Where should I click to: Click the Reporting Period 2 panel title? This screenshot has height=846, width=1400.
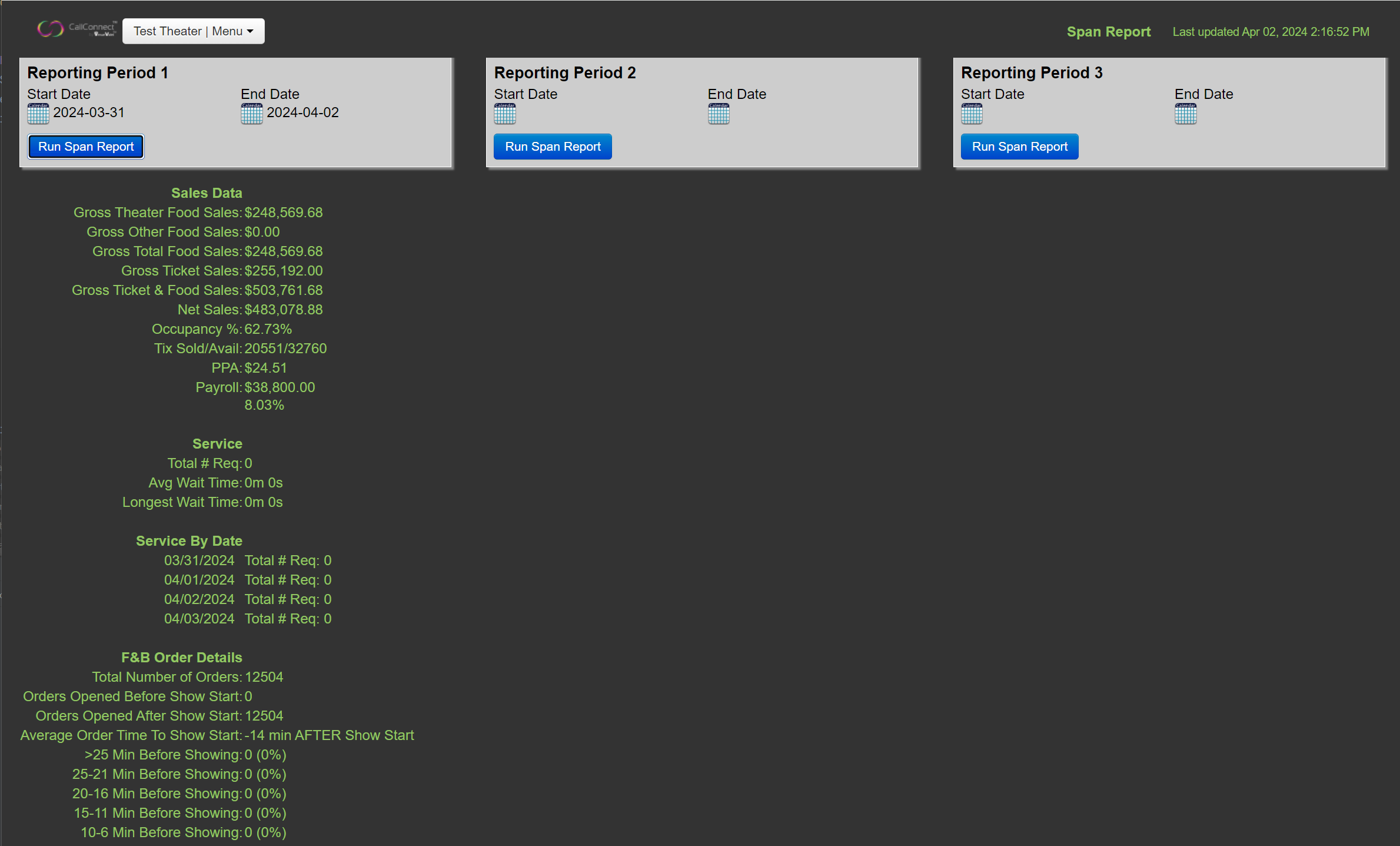click(564, 73)
